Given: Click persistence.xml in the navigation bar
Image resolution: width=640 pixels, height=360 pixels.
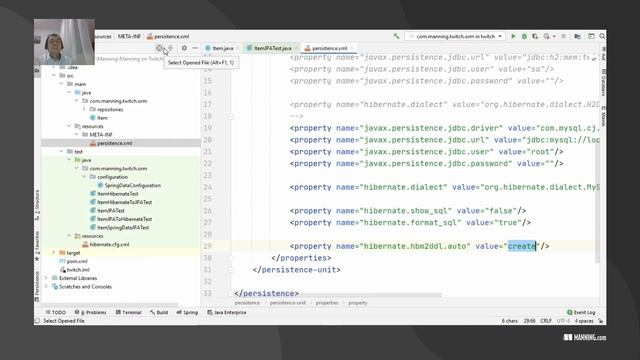Looking at the screenshot, I should (168, 36).
